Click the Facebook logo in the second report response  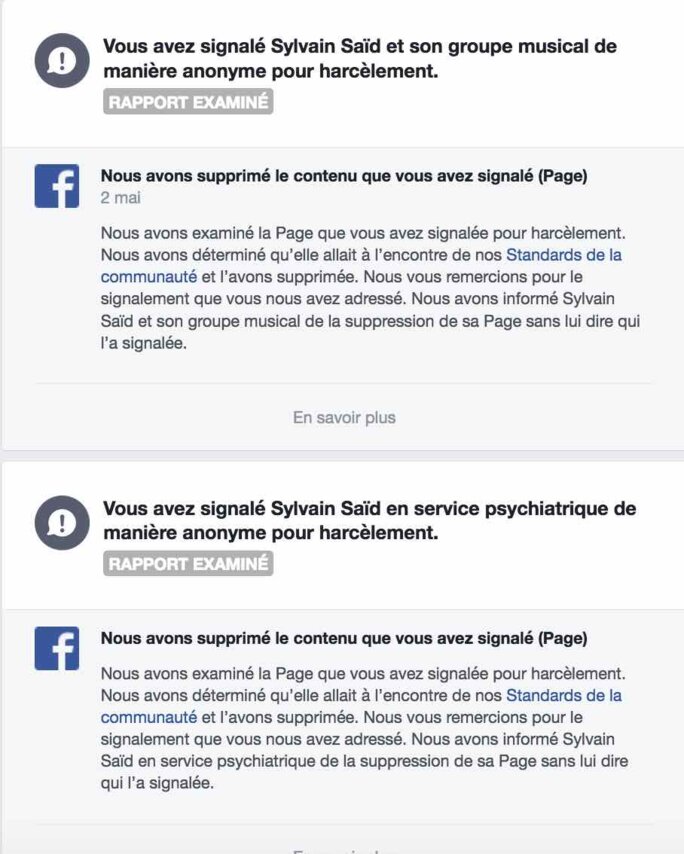pyautogui.click(x=57, y=647)
